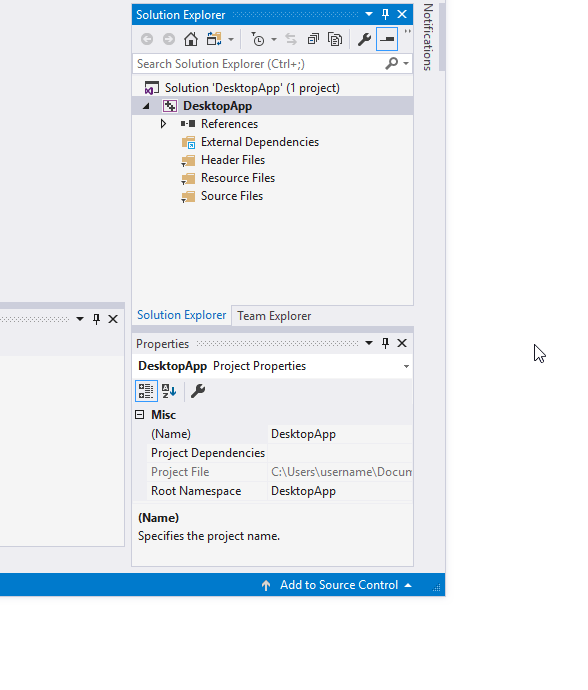The height and width of the screenshot is (690, 588).
Task: Toggle pin on the lower-left tool window
Action: tap(96, 319)
